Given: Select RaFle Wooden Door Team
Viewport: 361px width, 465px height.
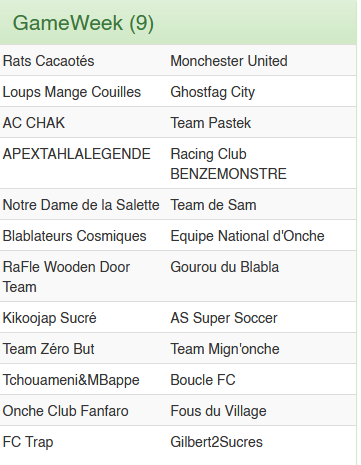Looking at the screenshot, I should tap(66, 277).
